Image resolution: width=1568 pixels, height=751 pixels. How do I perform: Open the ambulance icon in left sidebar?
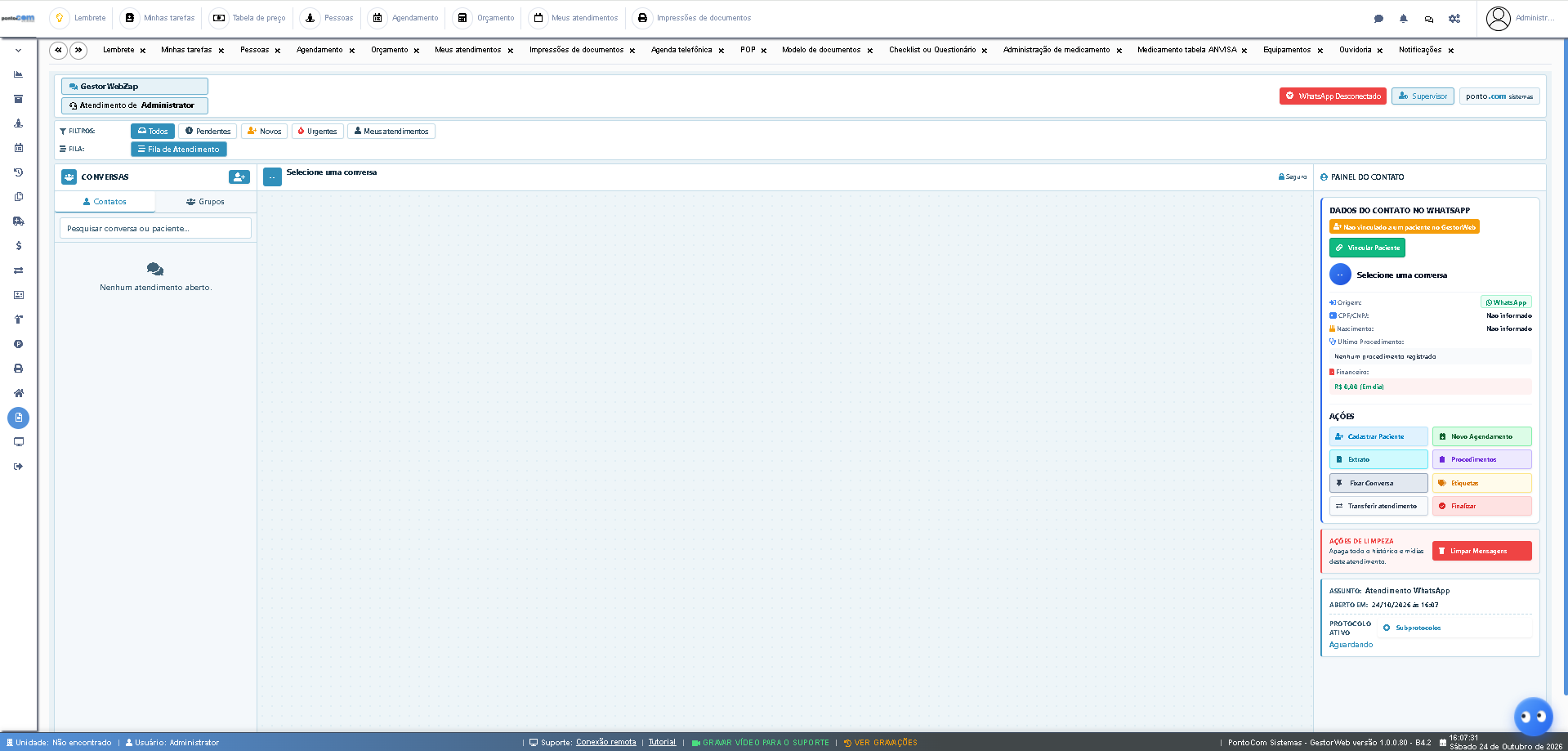point(18,221)
